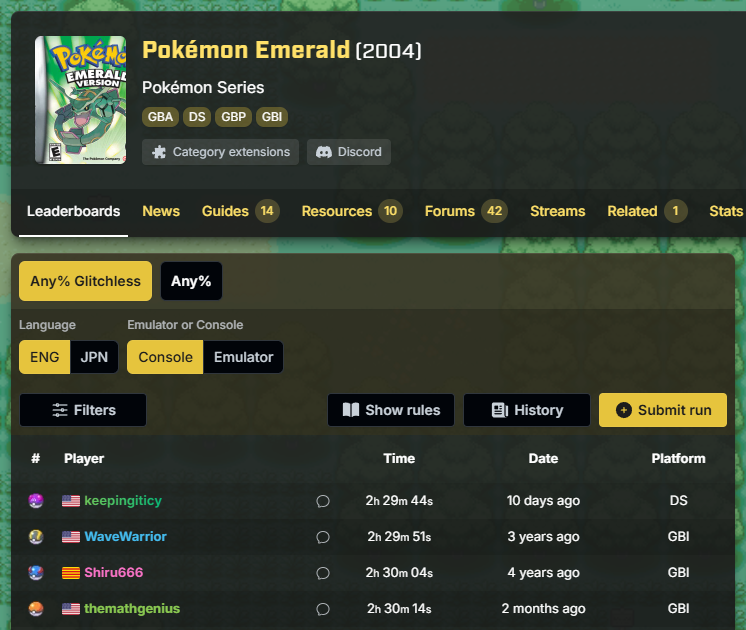Image resolution: width=746 pixels, height=630 pixels.
Task: Open the Leaderboards tab
Action: tap(73, 211)
